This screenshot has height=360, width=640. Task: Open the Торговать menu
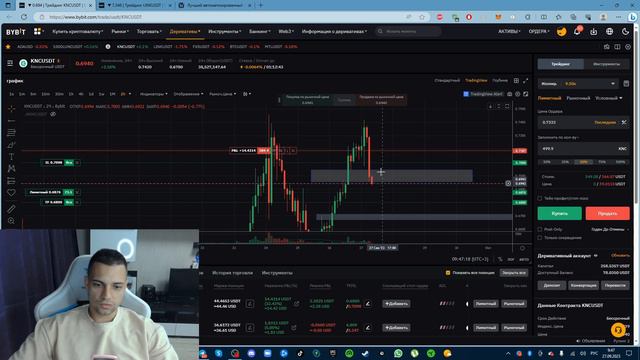149,31
